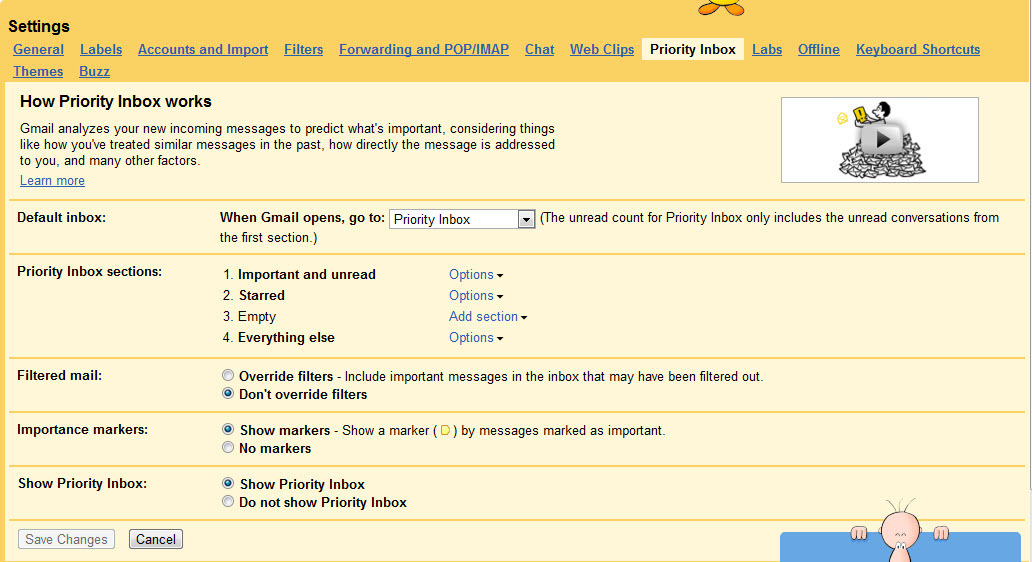Open the Labs tab

pyautogui.click(x=767, y=49)
